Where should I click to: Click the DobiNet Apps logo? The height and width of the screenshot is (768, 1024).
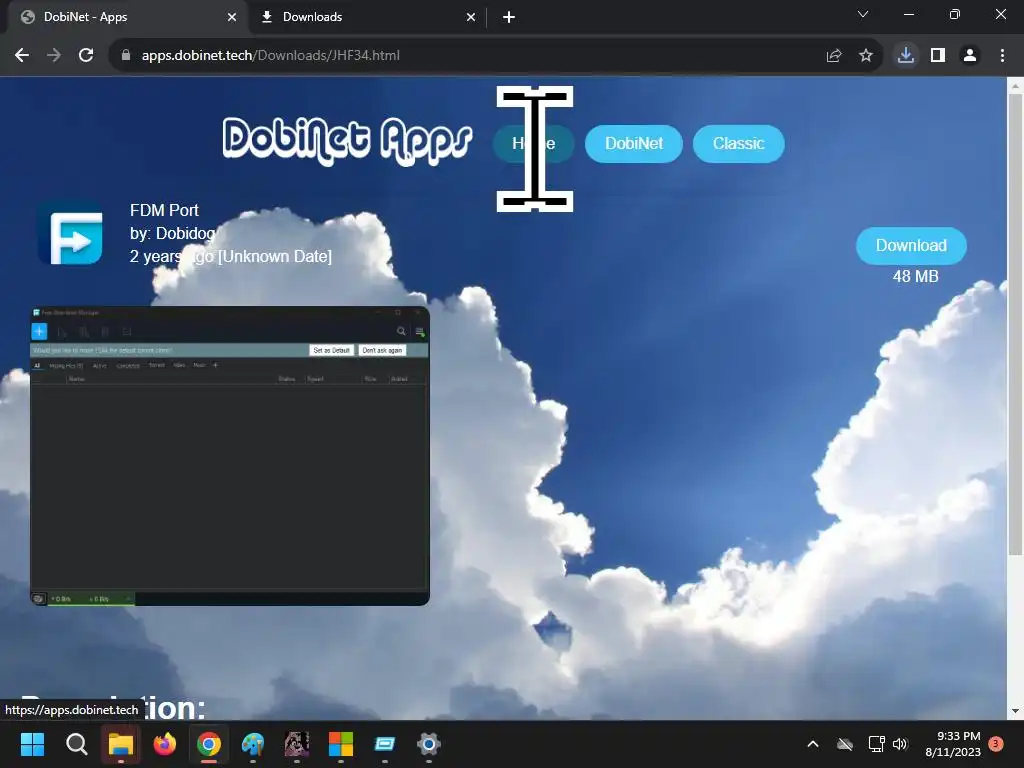coord(347,141)
